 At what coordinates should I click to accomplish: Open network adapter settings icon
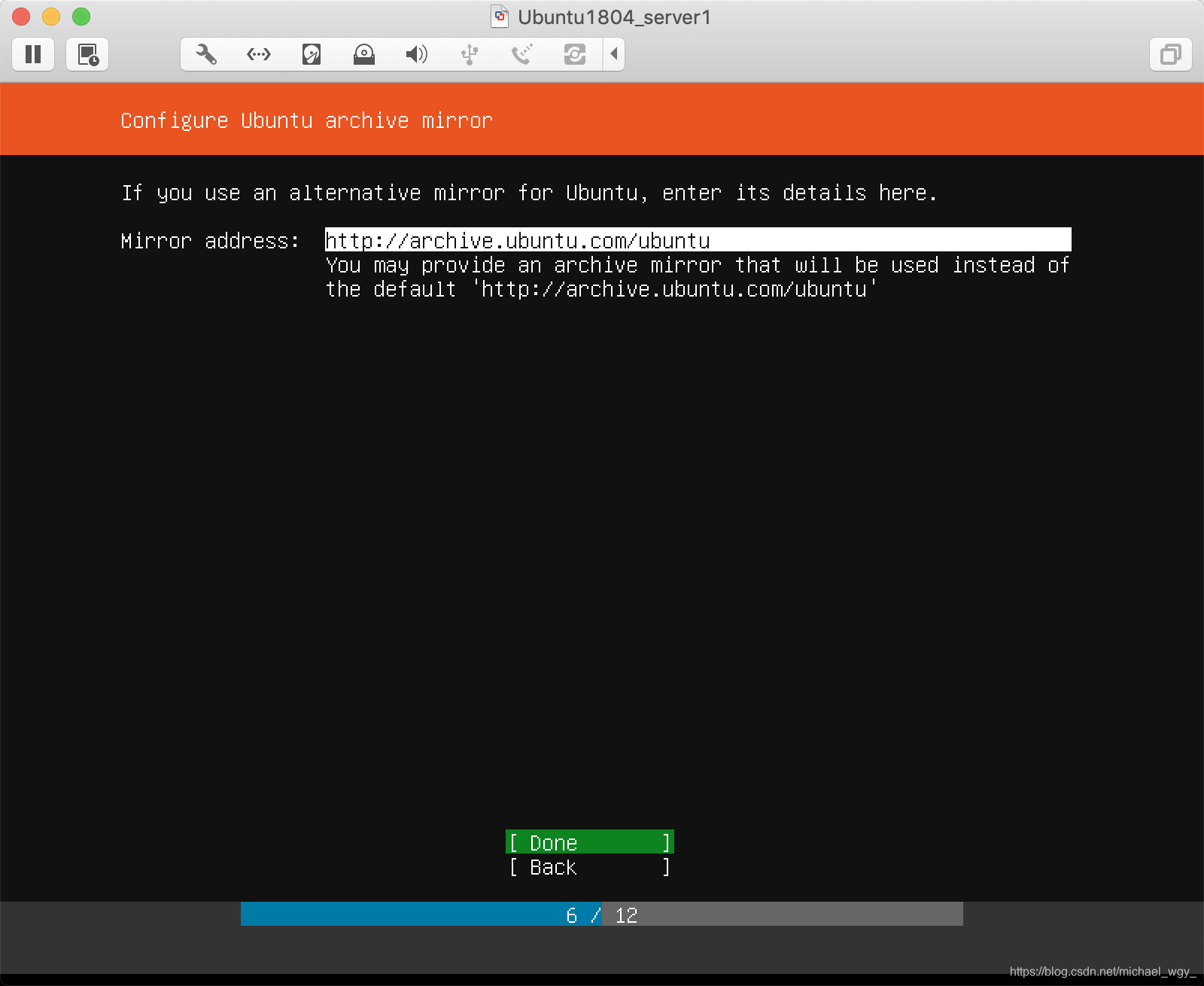coord(259,54)
